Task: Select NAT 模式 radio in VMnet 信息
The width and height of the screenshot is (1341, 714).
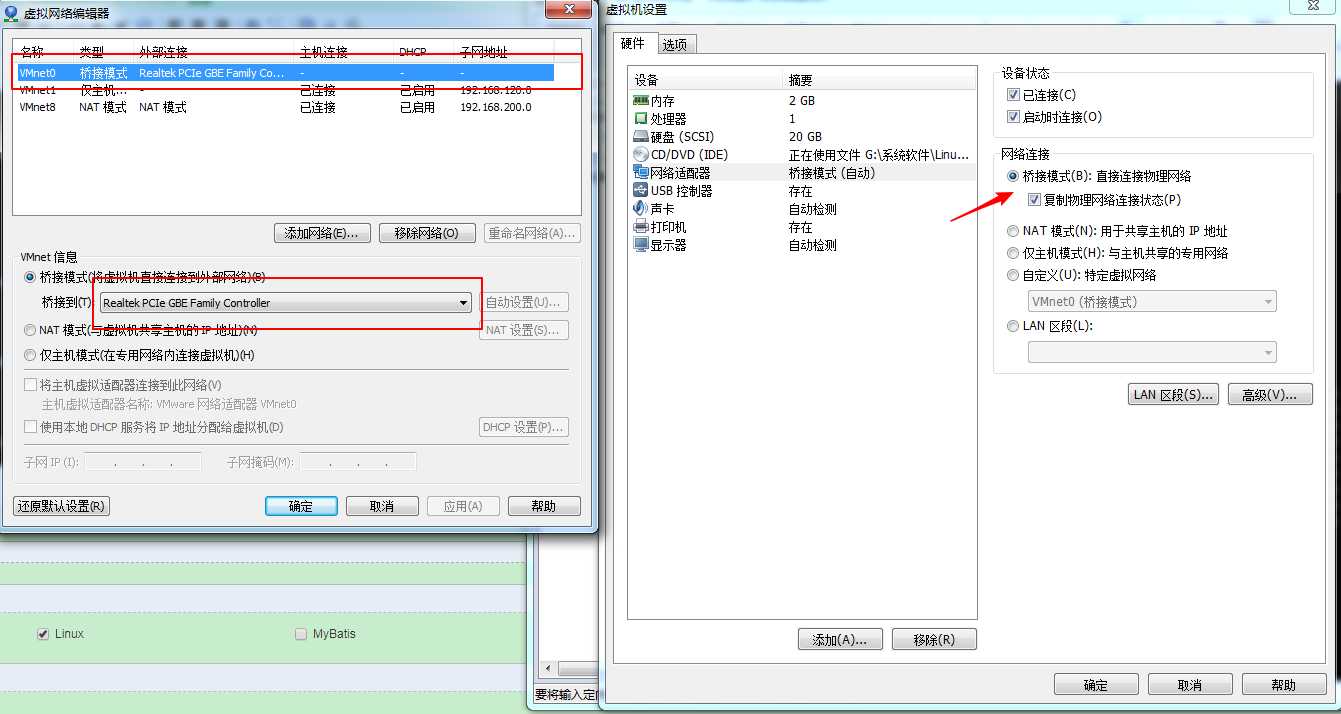Action: click(x=29, y=330)
